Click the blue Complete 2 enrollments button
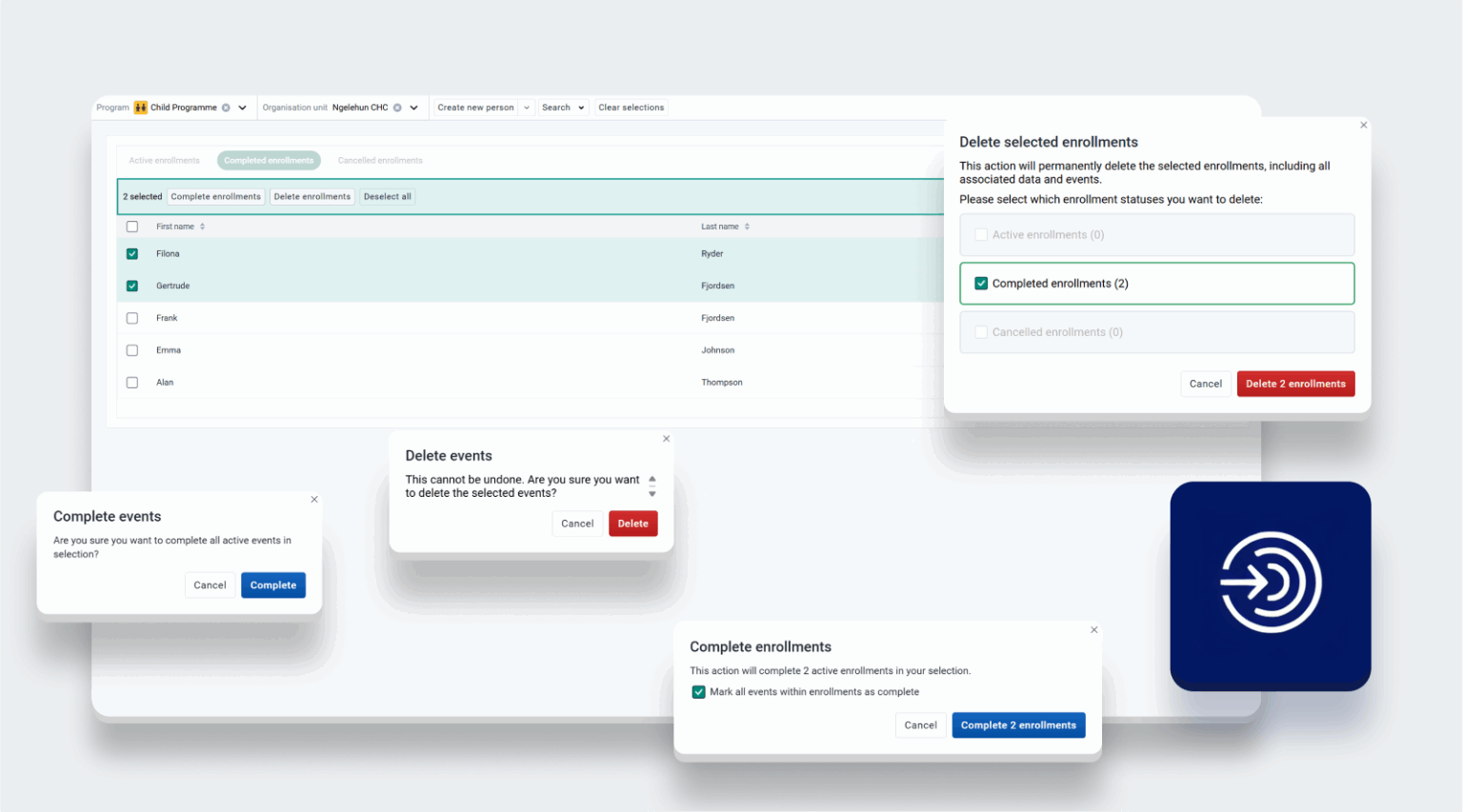This screenshot has height=812, width=1463. pyautogui.click(x=1018, y=725)
